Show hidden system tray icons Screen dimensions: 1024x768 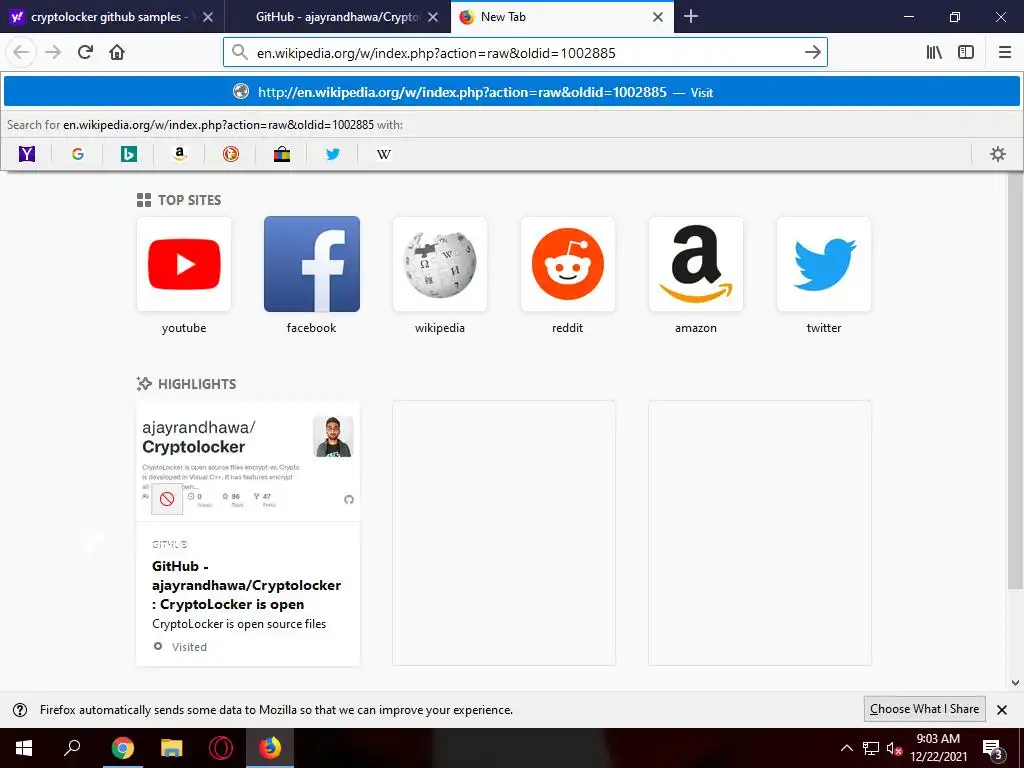[x=846, y=748]
